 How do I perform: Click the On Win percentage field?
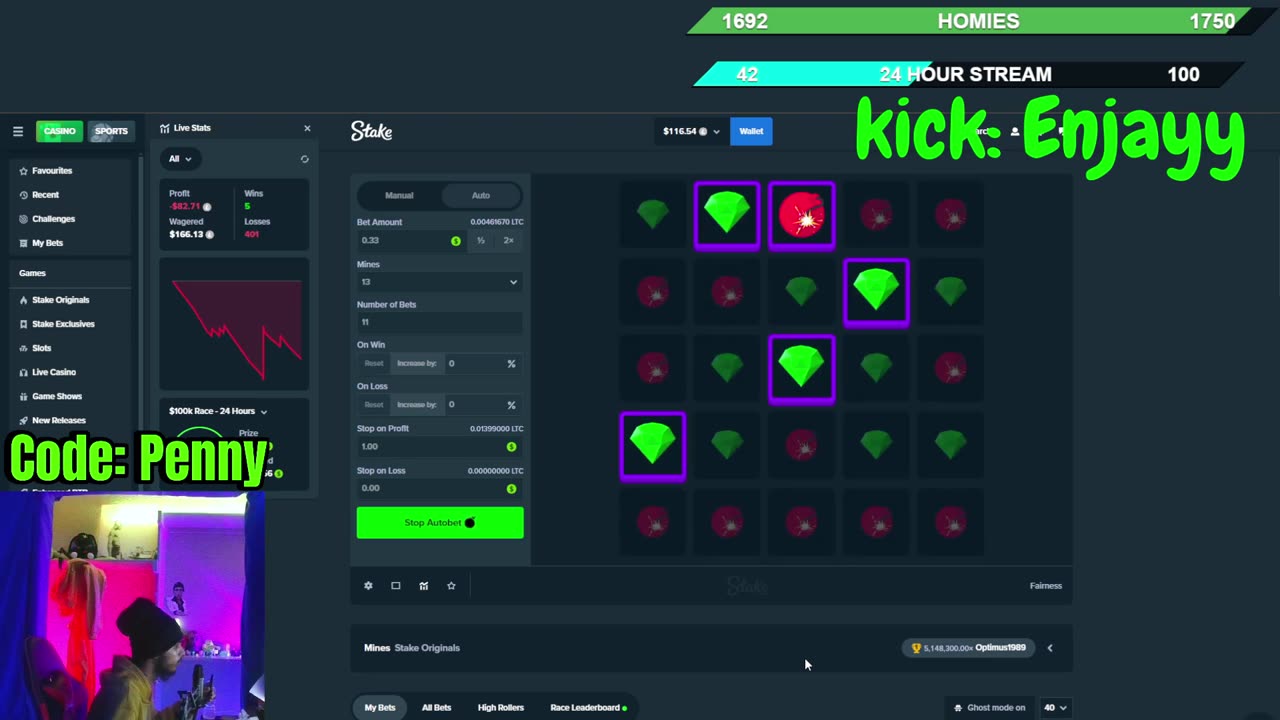tap(482, 364)
